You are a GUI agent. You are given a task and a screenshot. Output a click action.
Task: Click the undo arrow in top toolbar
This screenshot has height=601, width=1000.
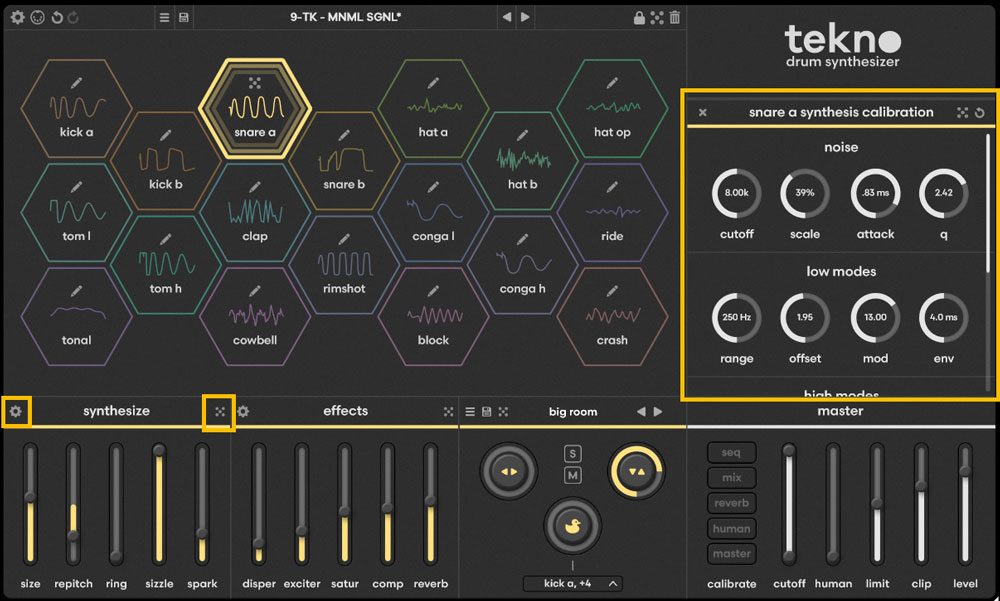pos(55,18)
